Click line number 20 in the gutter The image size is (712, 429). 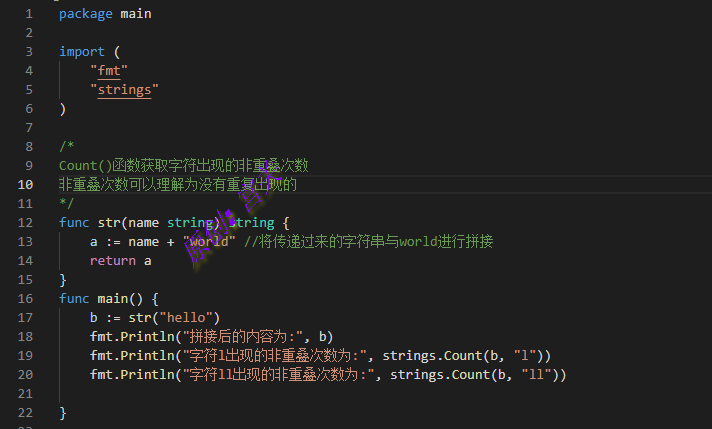(x=25, y=375)
